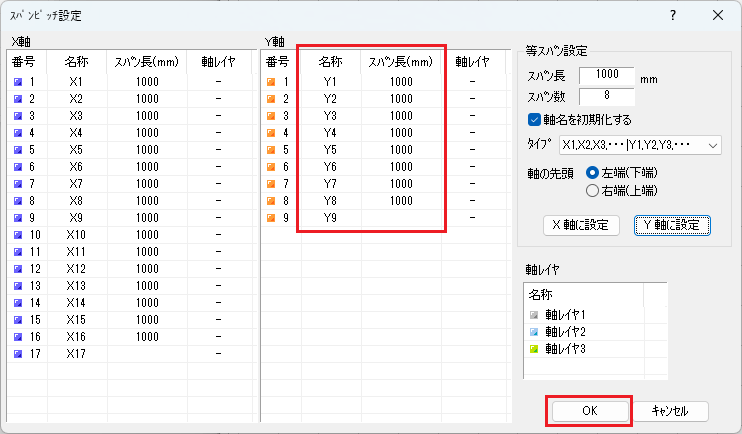Click the blue icon in X-axis row 1

tap(16, 82)
